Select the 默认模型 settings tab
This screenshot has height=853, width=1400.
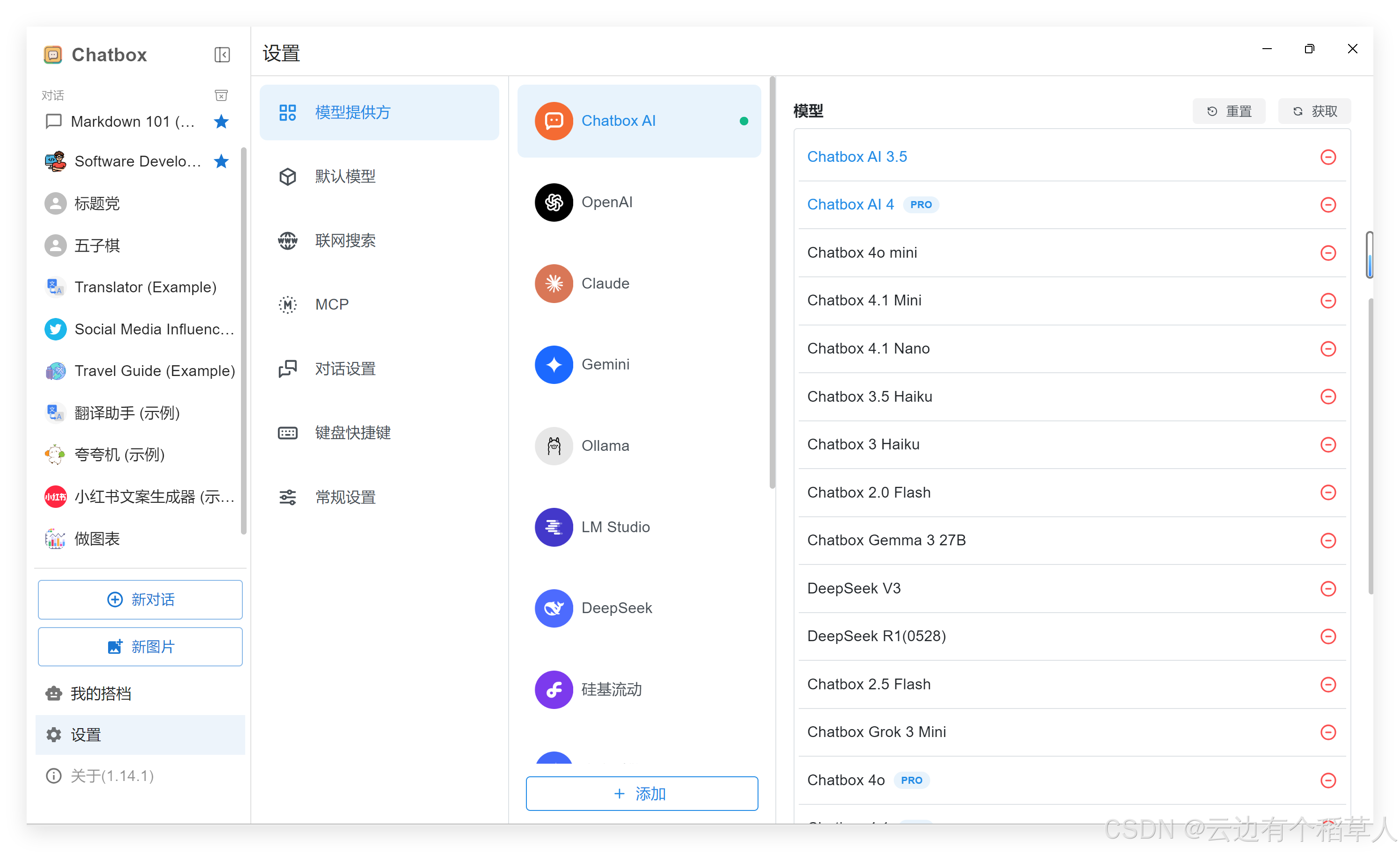379,176
